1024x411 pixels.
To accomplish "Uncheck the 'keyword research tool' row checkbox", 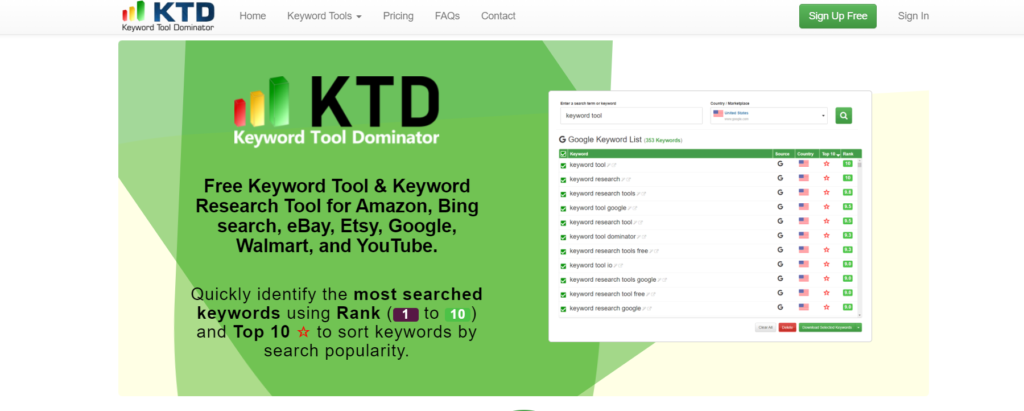I will [564, 223].
